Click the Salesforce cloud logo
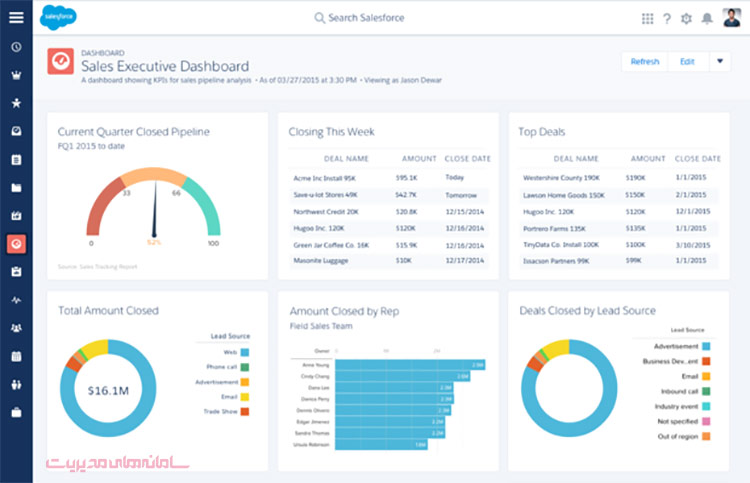The width and height of the screenshot is (750, 483). [58, 17]
